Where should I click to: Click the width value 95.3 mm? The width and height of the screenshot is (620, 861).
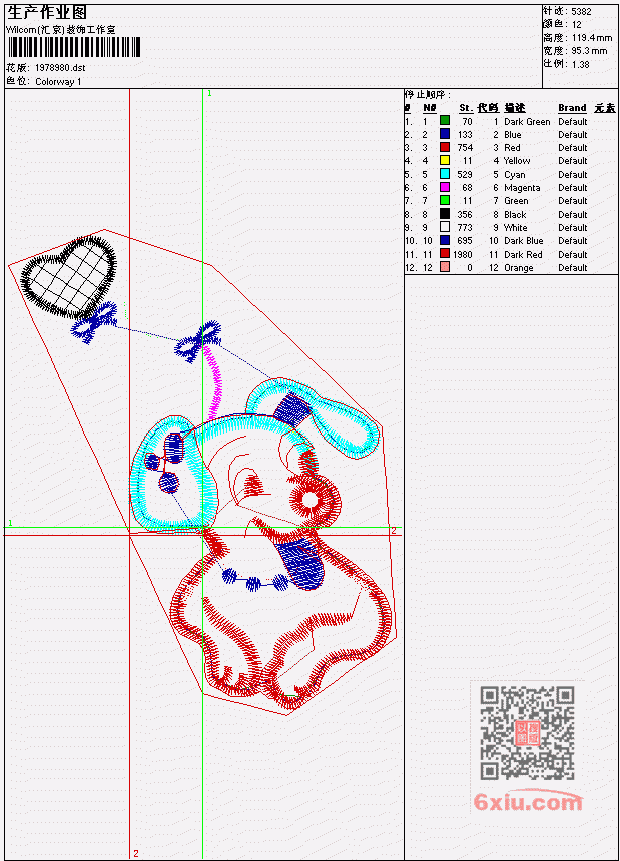pyautogui.click(x=589, y=51)
